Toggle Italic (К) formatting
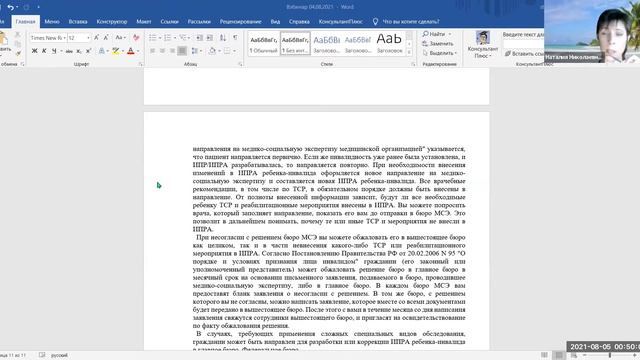 (44, 51)
